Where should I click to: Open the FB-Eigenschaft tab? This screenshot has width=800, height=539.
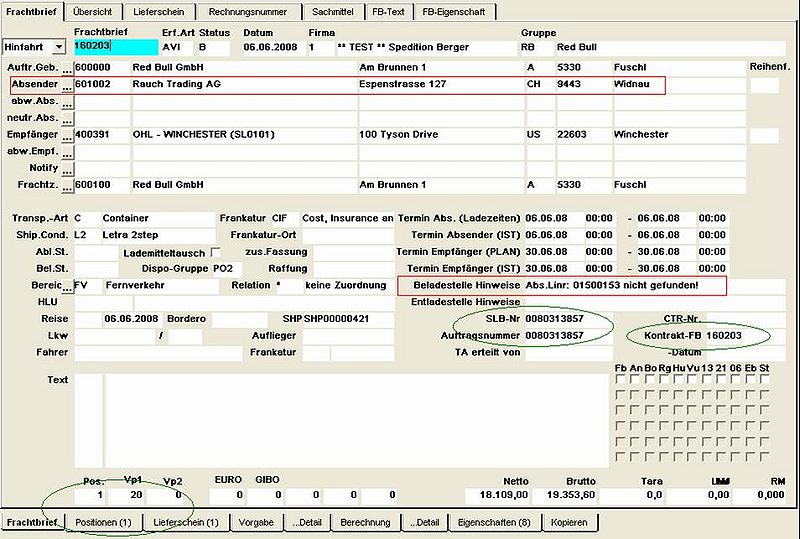tap(454, 12)
